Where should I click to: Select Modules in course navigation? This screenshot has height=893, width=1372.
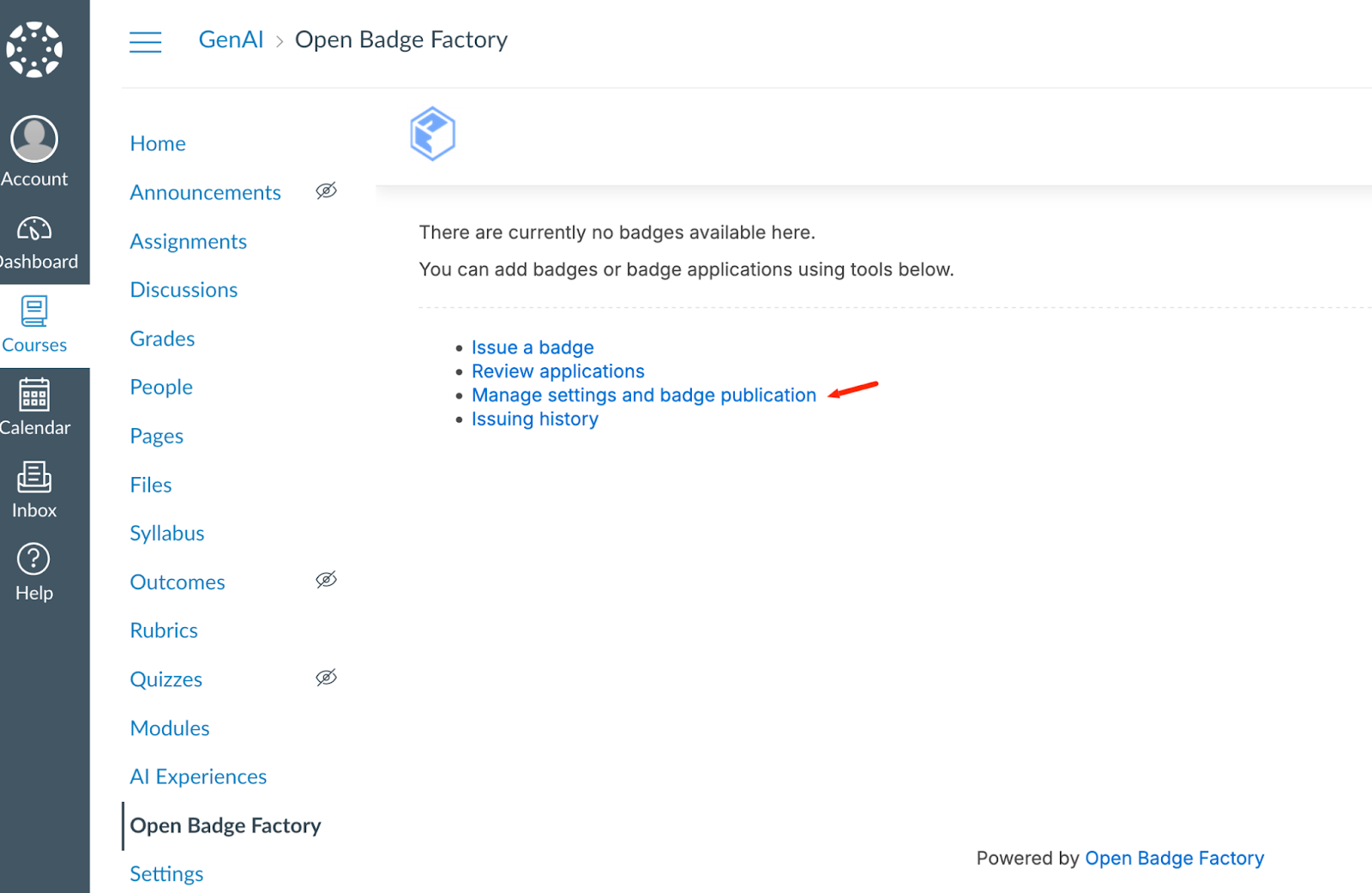tap(170, 728)
